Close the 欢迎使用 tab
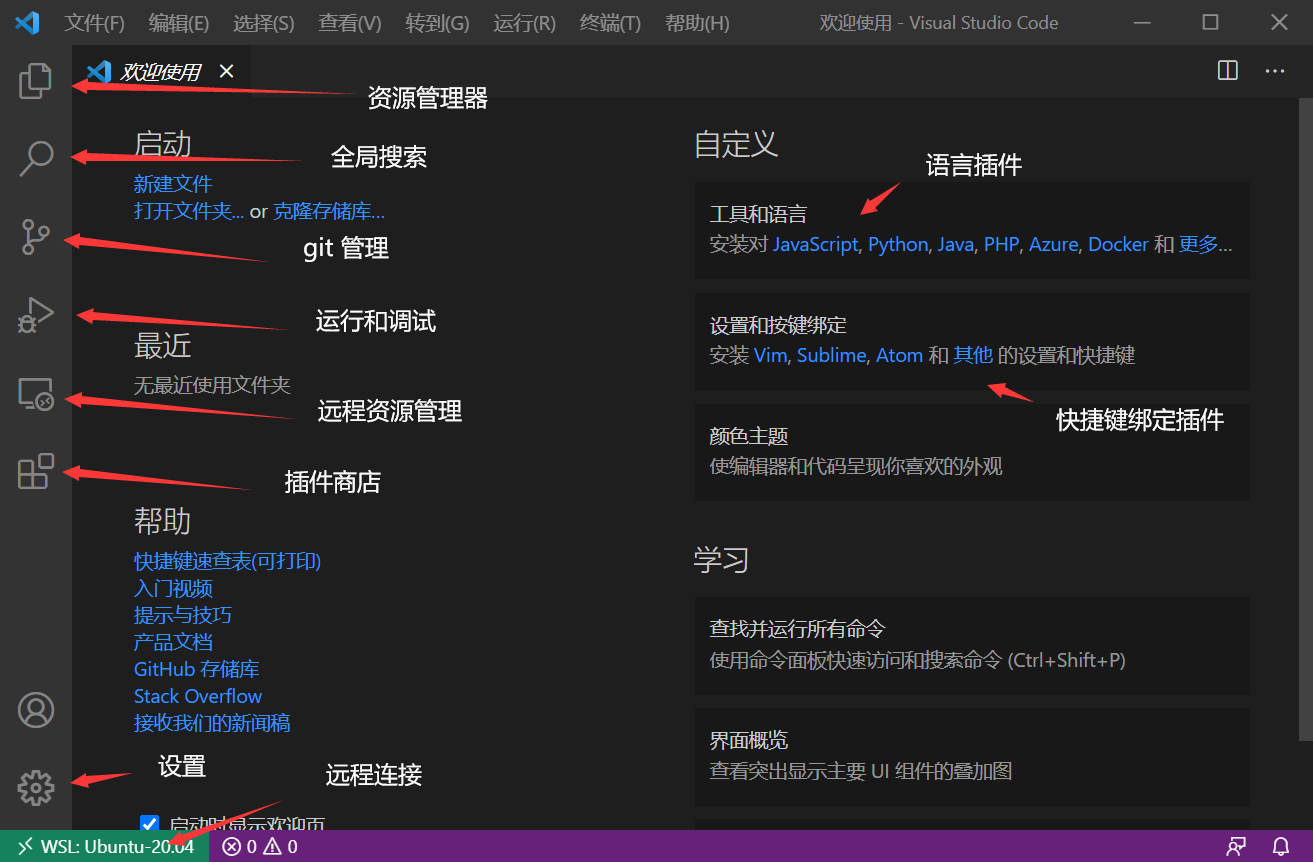This screenshot has width=1313, height=862. click(x=226, y=71)
